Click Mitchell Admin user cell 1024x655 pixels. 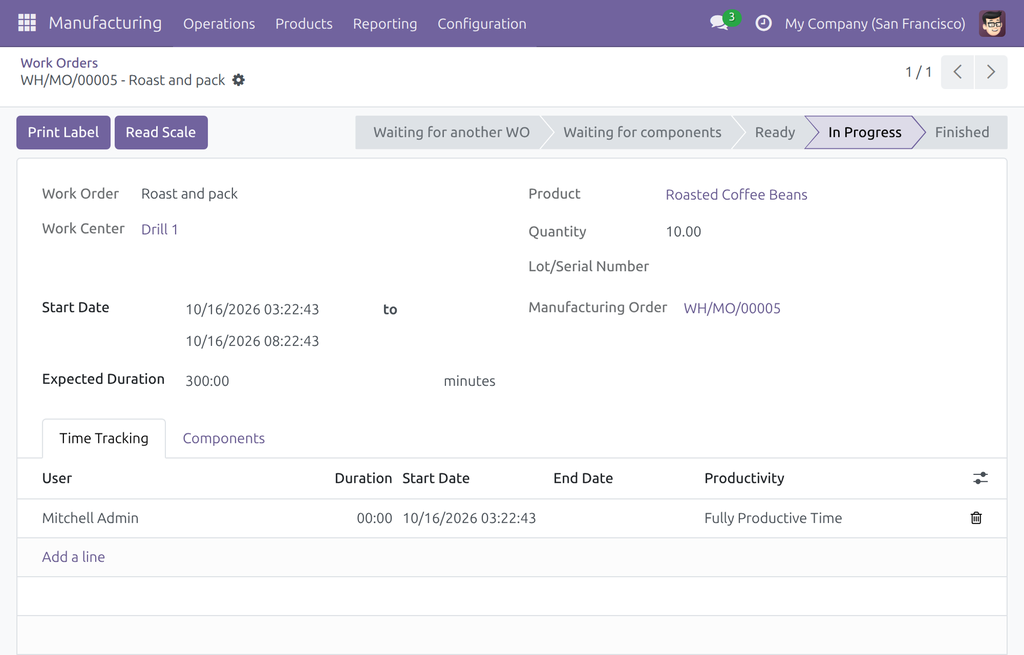coord(90,518)
